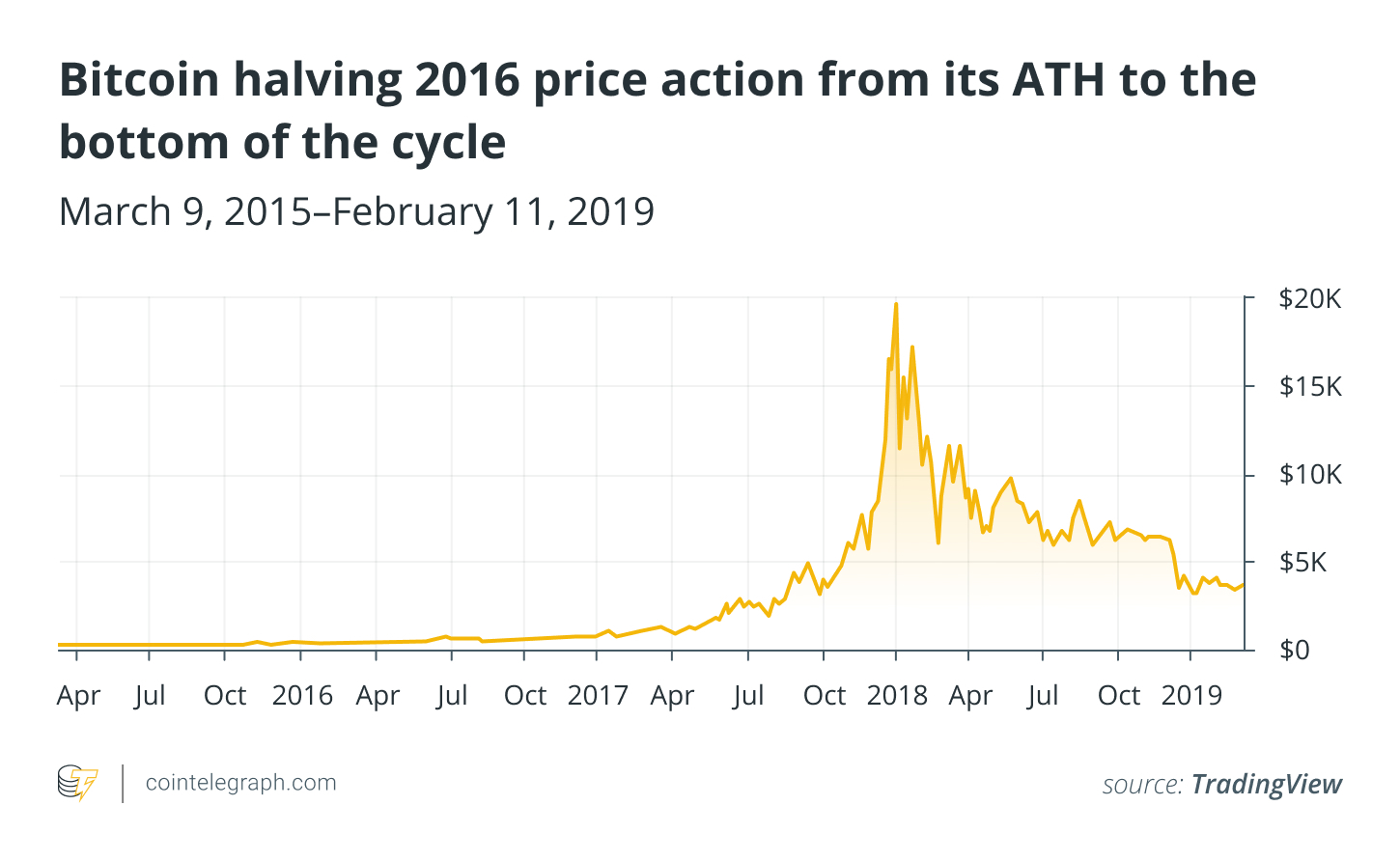This screenshot has height=861, width=1400.
Task: Click the Cointelegraph coin logo icon
Action: tap(77, 783)
